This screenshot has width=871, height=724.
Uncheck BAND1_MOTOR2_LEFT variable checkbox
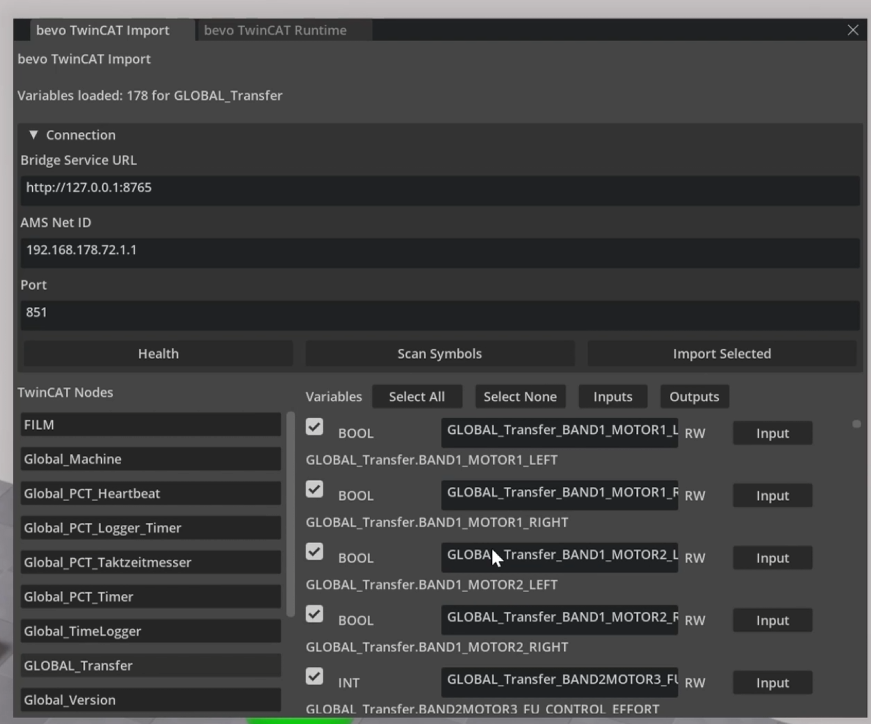tap(314, 552)
